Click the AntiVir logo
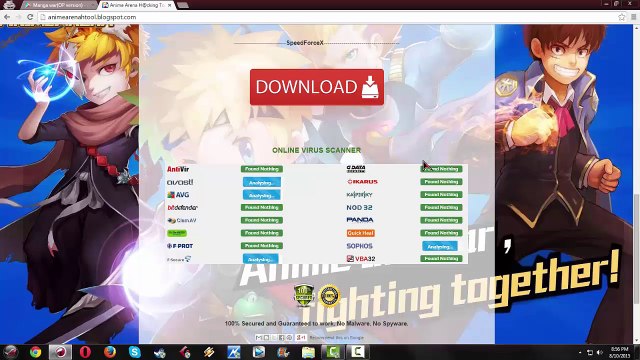 click(x=178, y=169)
